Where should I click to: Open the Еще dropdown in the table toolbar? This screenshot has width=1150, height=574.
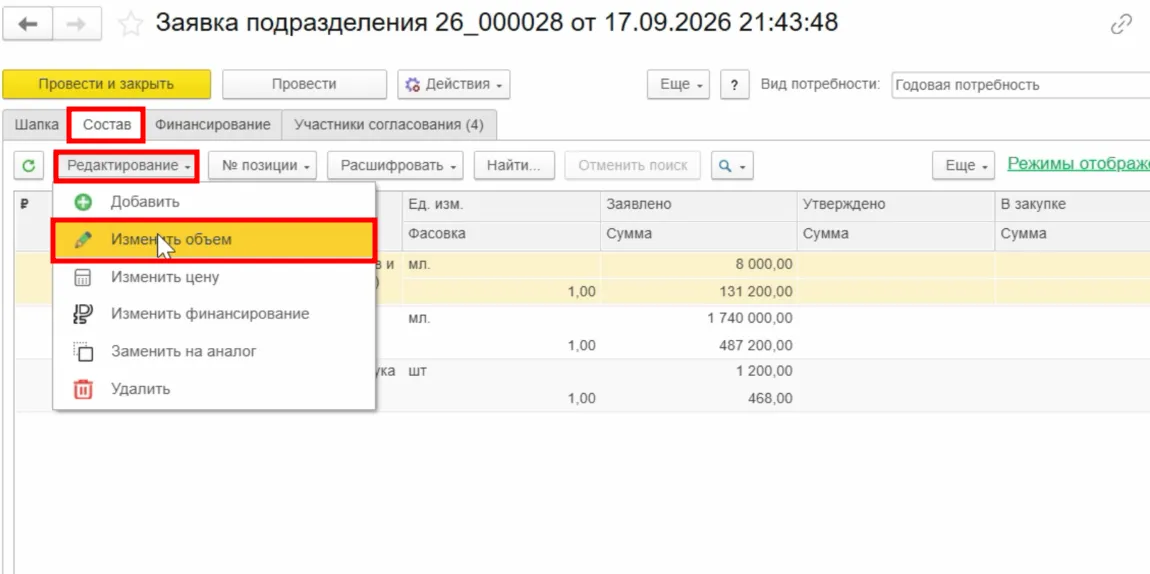[963, 166]
